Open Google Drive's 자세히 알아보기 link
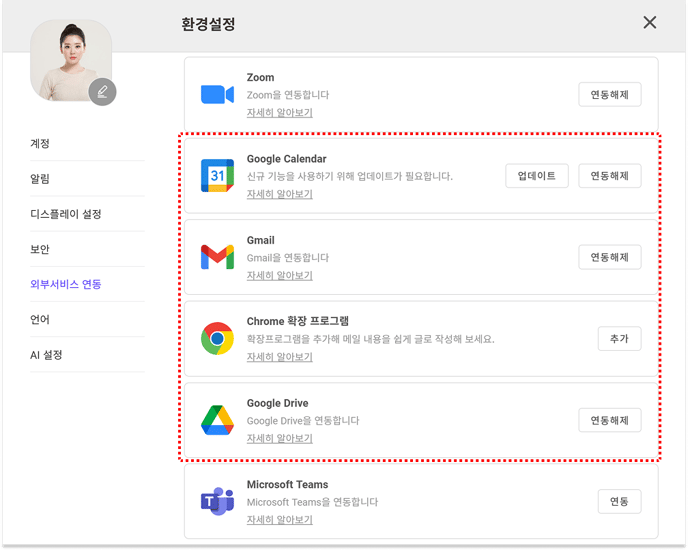The image size is (688, 550). click(x=280, y=438)
